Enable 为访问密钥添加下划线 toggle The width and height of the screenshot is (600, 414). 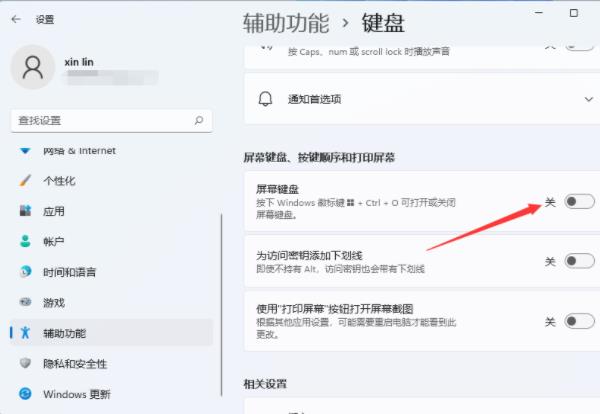579,261
